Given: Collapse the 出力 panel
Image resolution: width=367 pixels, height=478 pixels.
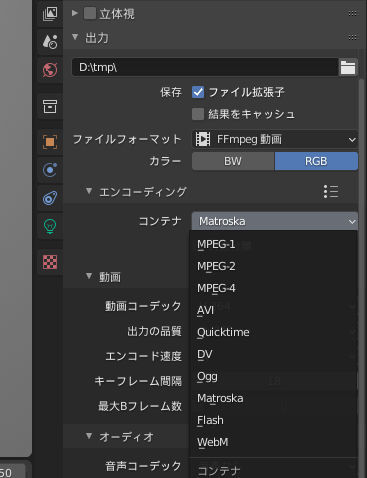Looking at the screenshot, I should 75,37.
